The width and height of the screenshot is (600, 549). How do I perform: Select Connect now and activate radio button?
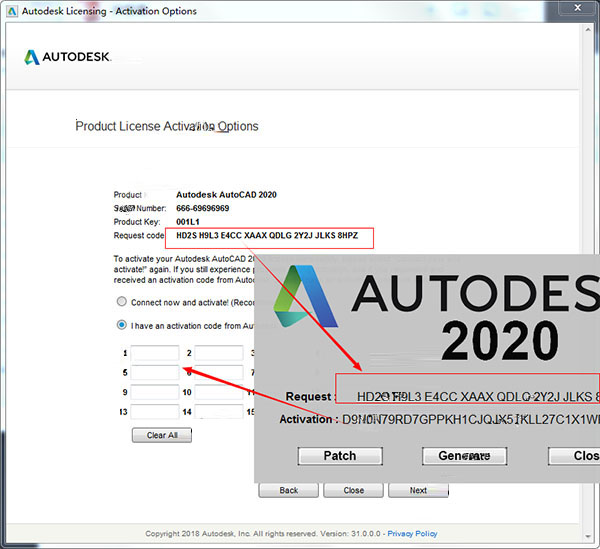tap(122, 301)
